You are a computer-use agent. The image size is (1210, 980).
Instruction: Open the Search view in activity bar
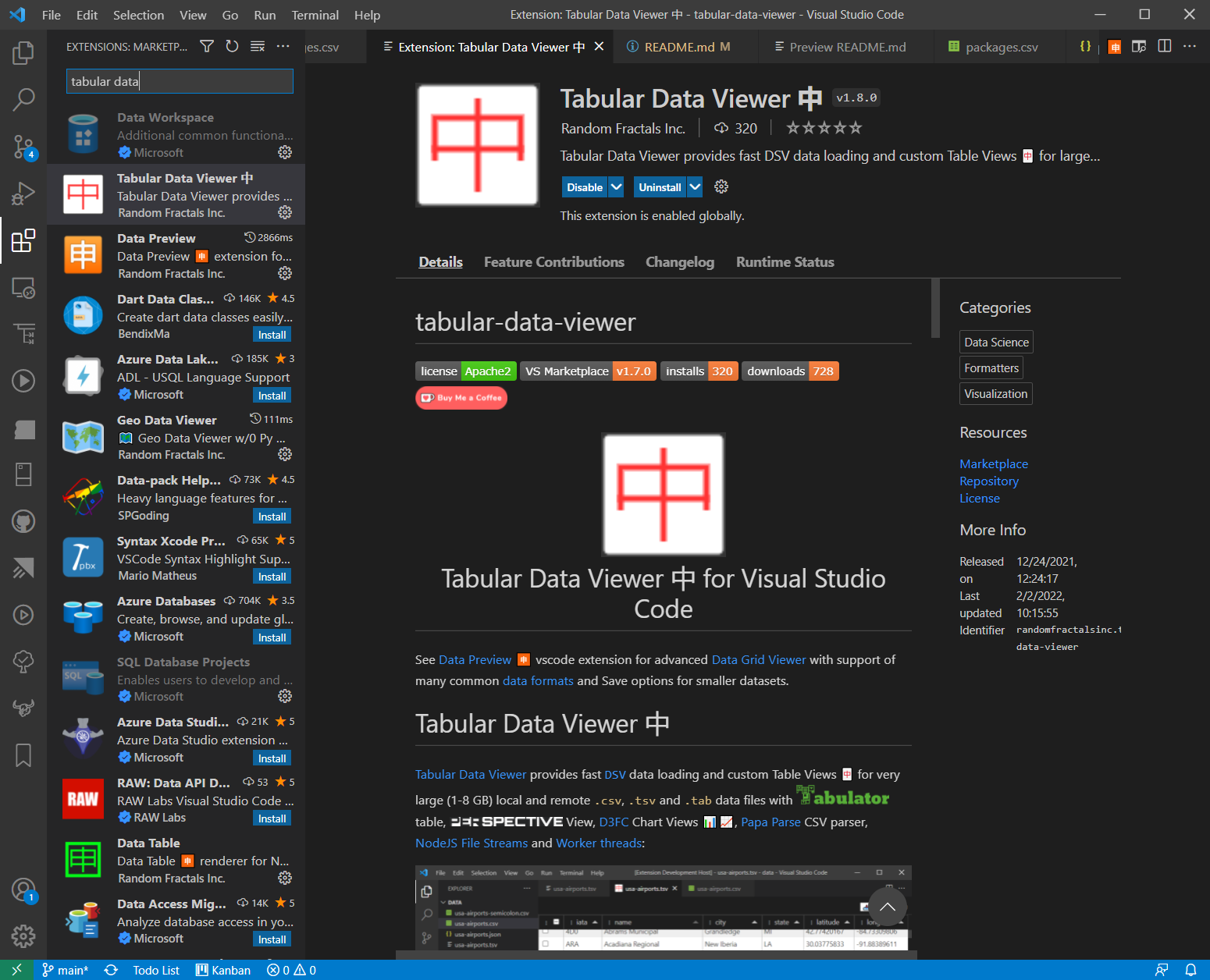point(23,99)
